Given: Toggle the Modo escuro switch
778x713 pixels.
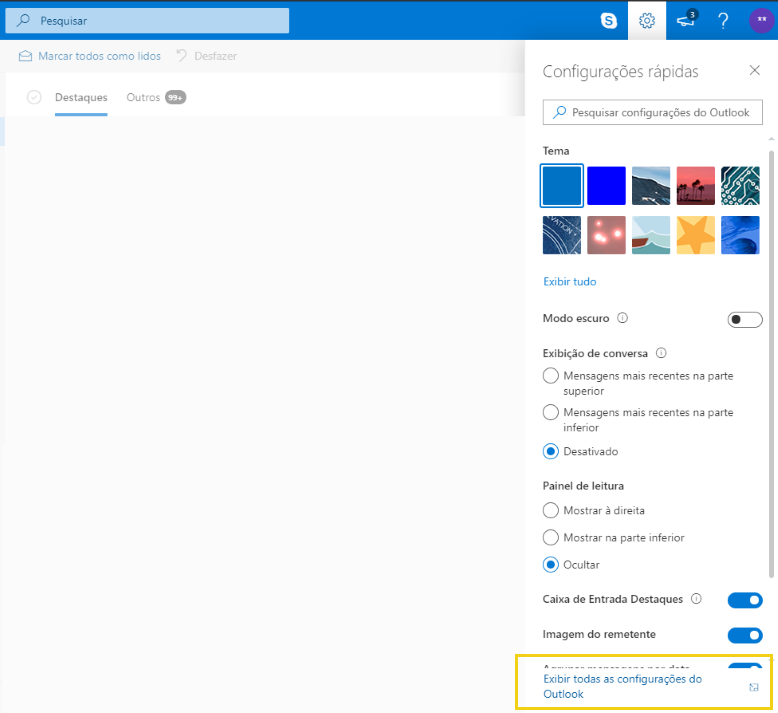Looking at the screenshot, I should tap(745, 320).
